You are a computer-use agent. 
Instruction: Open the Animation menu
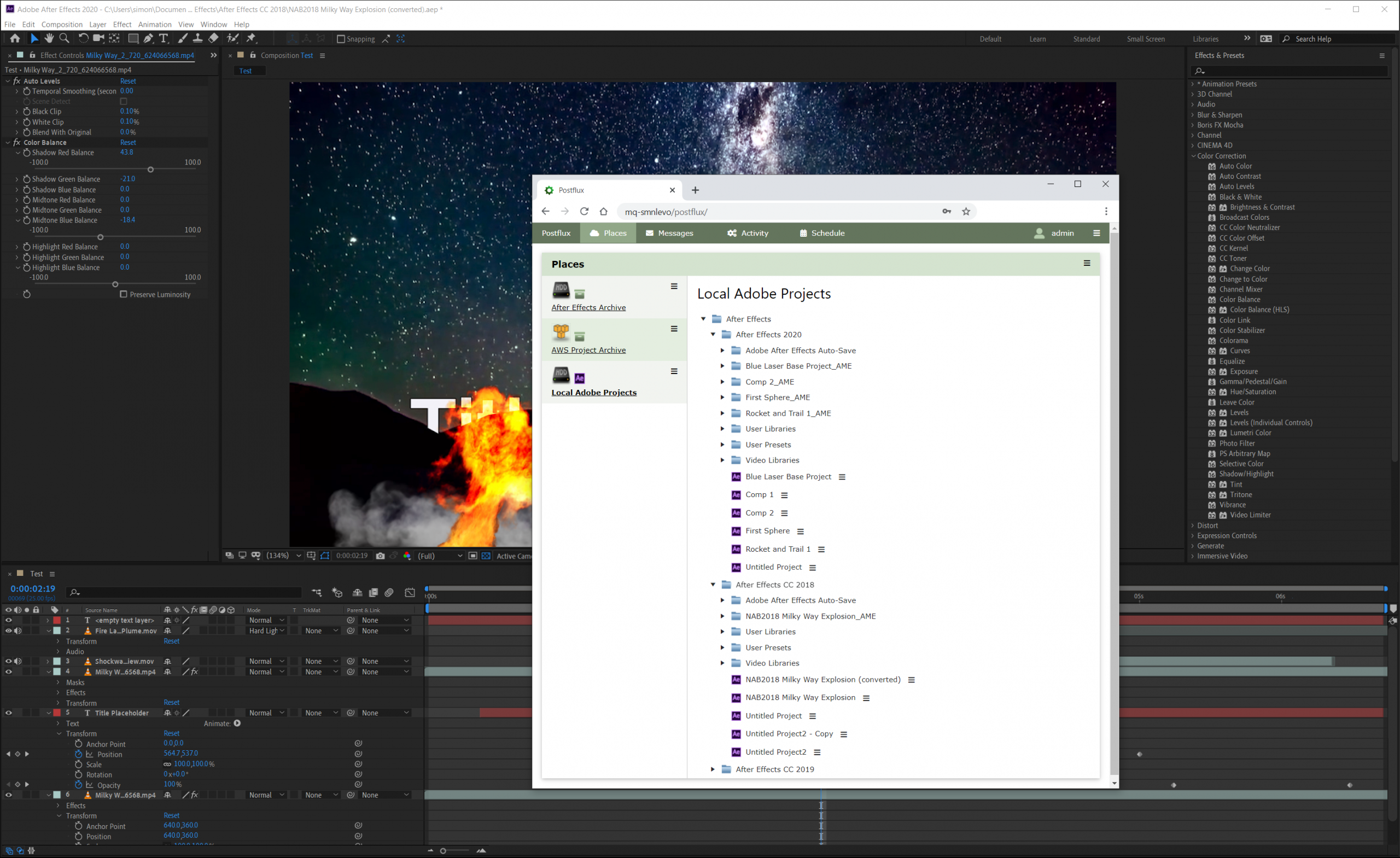[155, 25]
